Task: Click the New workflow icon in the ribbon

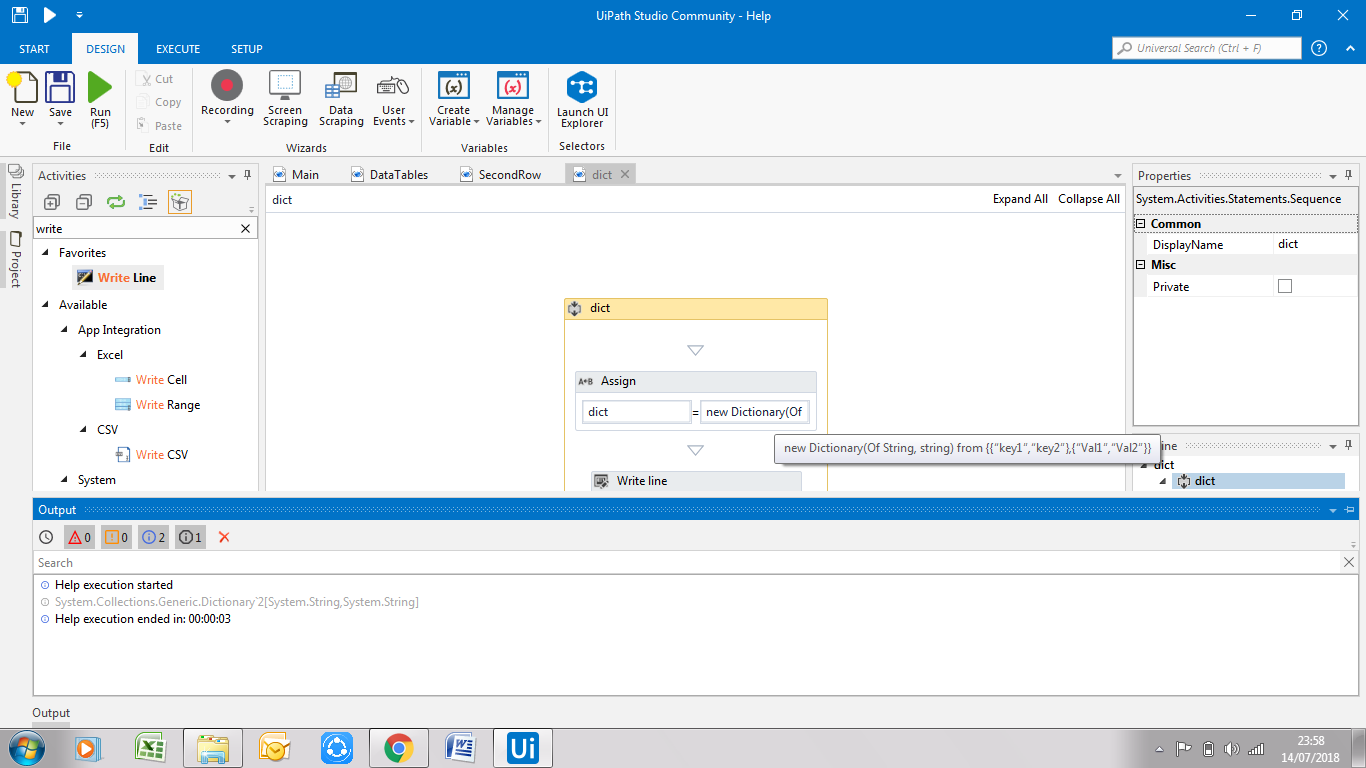Action: [22, 96]
